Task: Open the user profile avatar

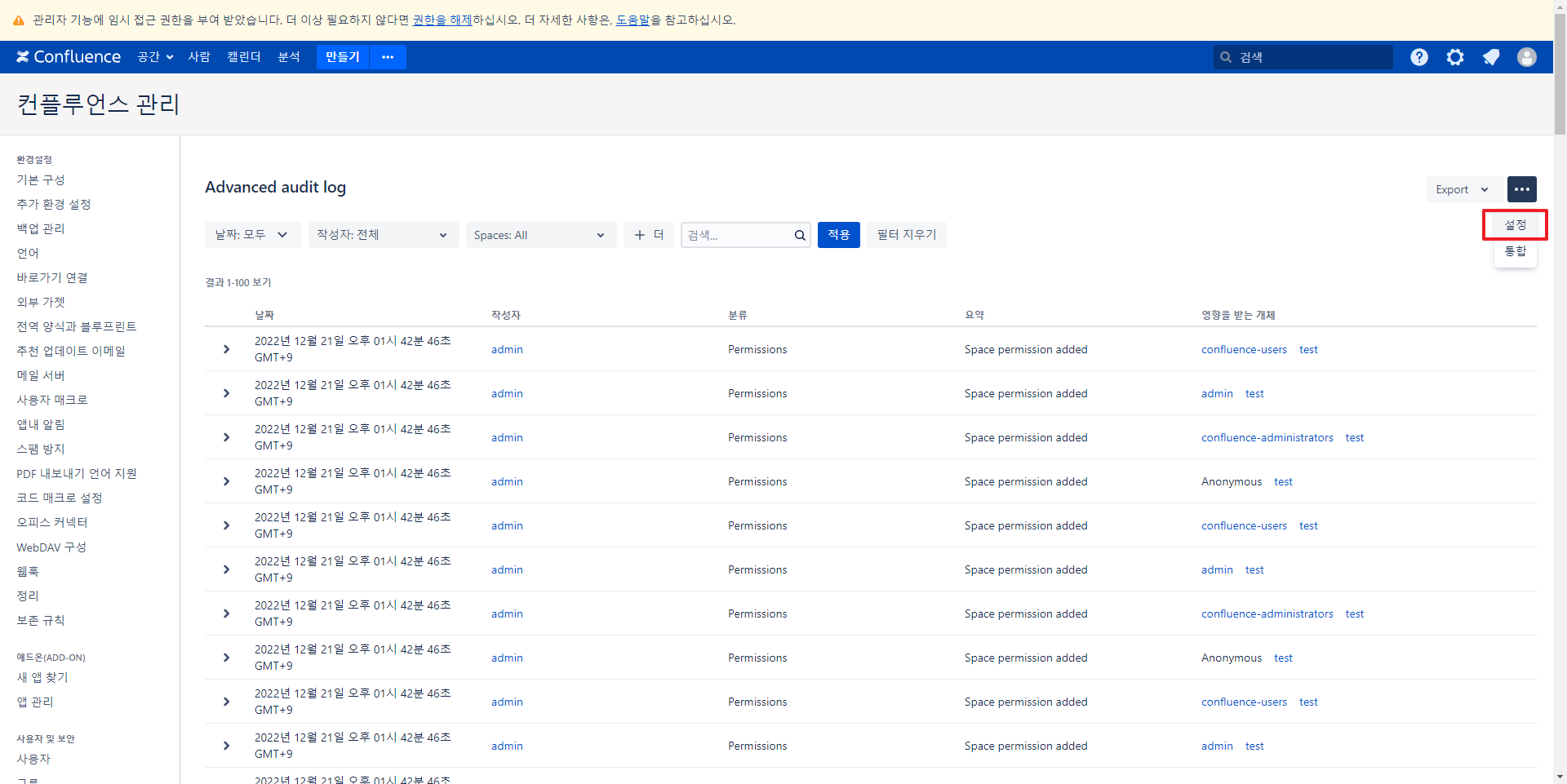Action: point(1527,57)
